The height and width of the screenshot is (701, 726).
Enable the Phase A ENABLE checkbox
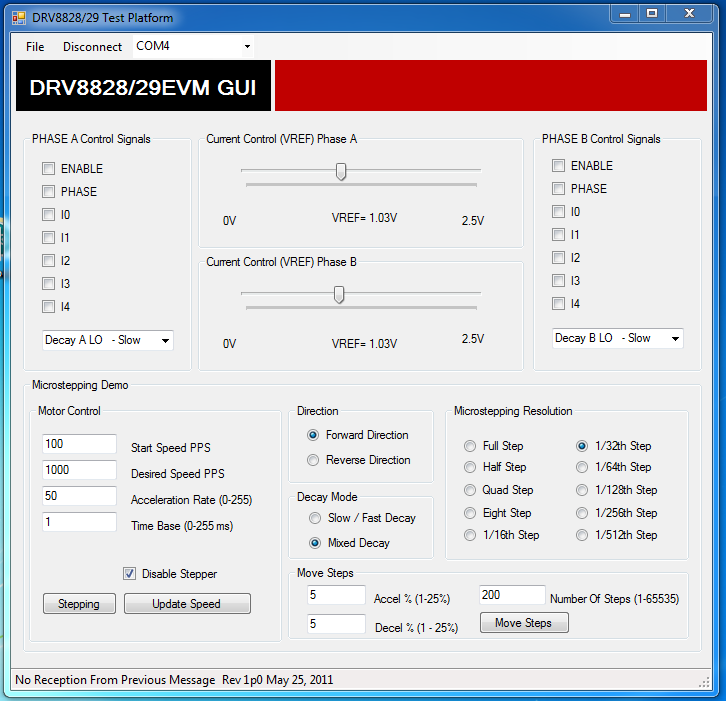[49, 169]
